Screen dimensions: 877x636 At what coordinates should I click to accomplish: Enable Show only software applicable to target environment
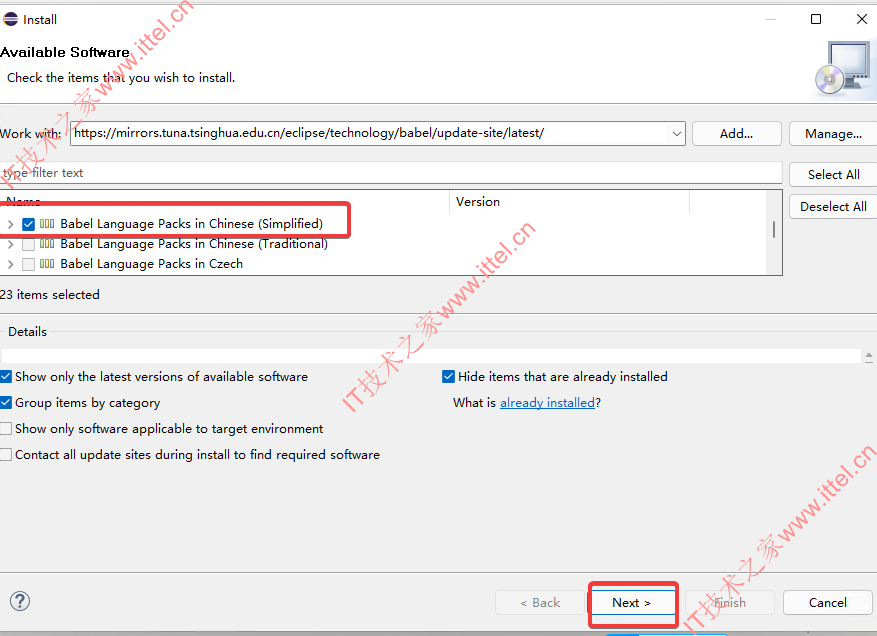tap(6, 428)
